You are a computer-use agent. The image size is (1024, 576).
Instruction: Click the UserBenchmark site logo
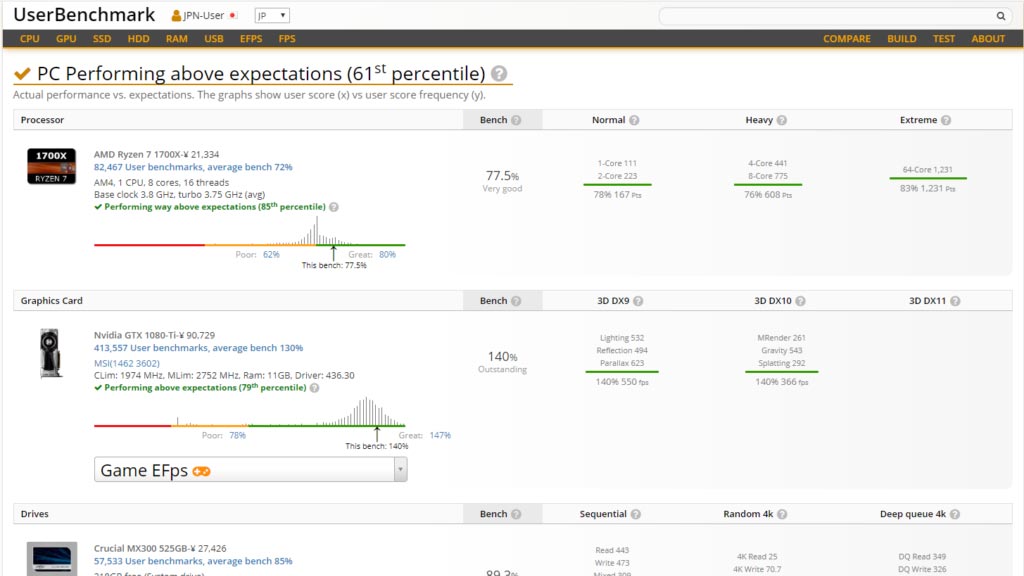84,15
